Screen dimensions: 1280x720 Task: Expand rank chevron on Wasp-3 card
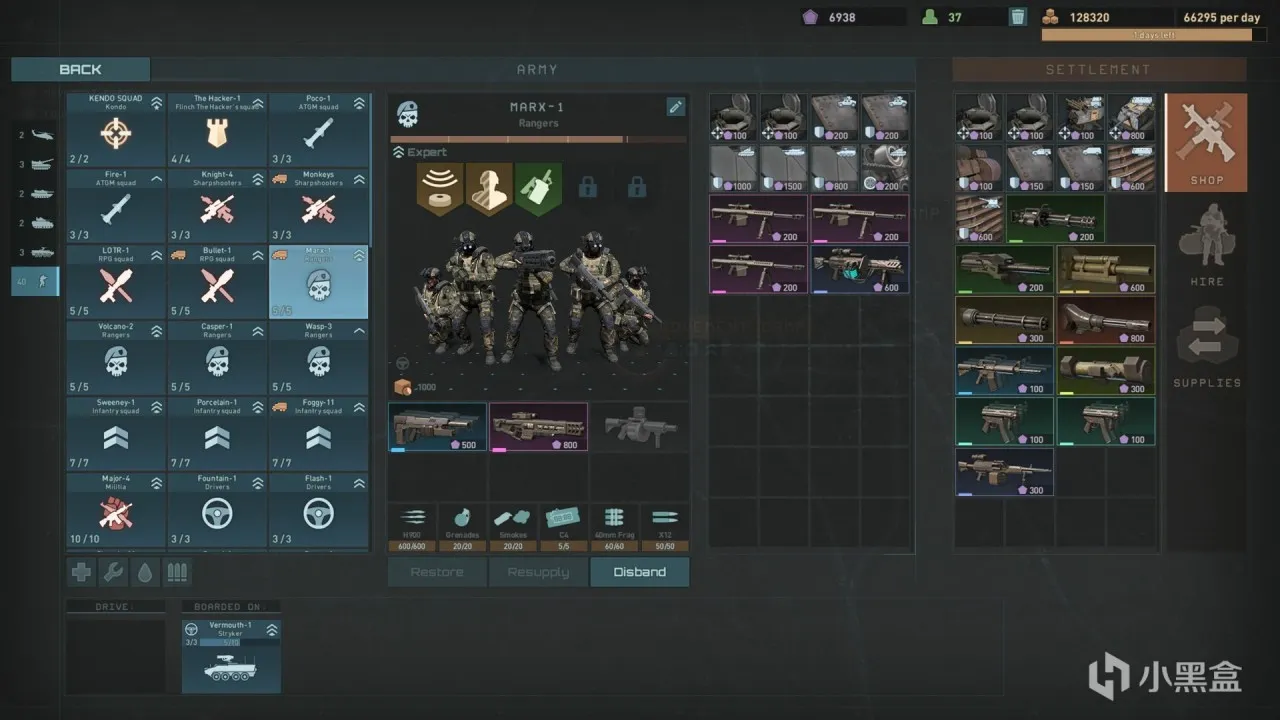[358, 331]
